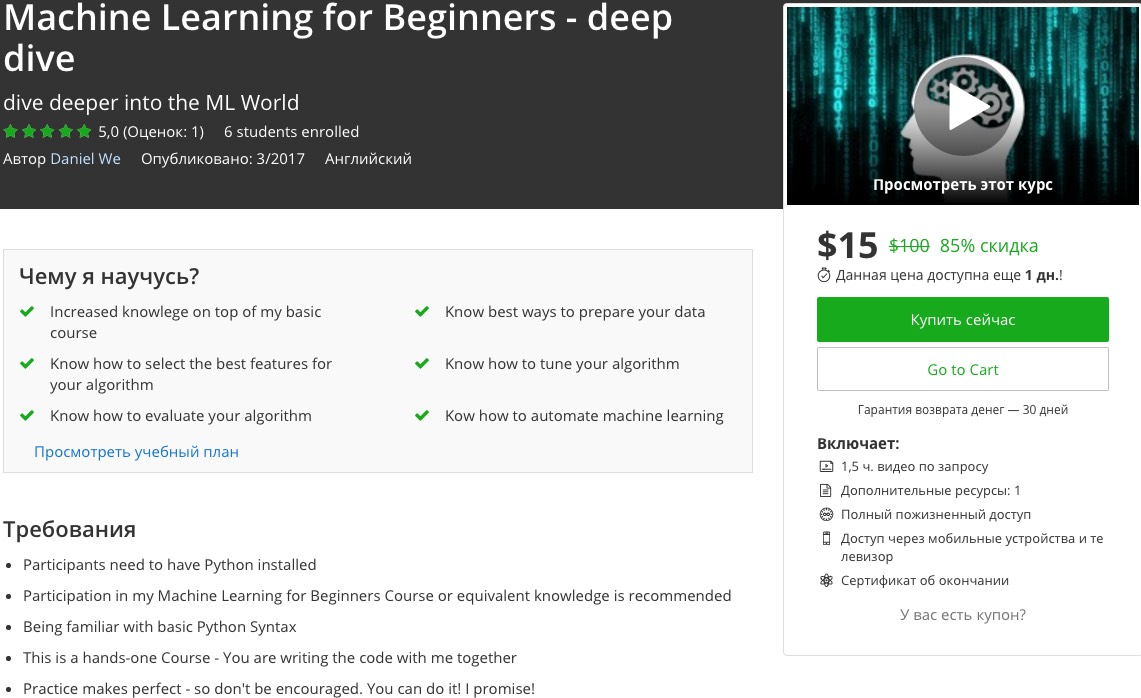The height and width of the screenshot is (698, 1141).
Task: Click the mobile device access icon
Action: coord(826,538)
